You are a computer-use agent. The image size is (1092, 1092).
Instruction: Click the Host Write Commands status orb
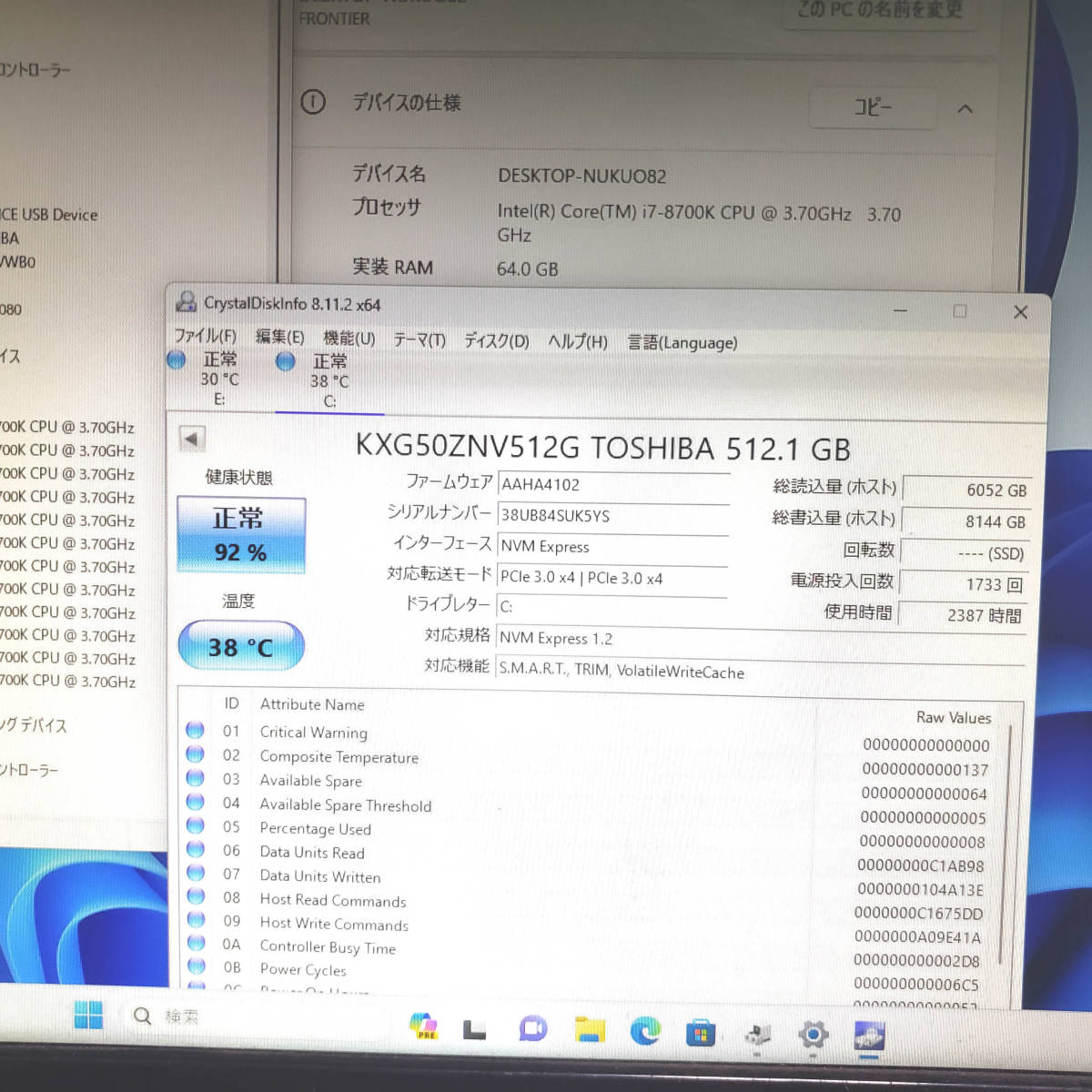196,919
